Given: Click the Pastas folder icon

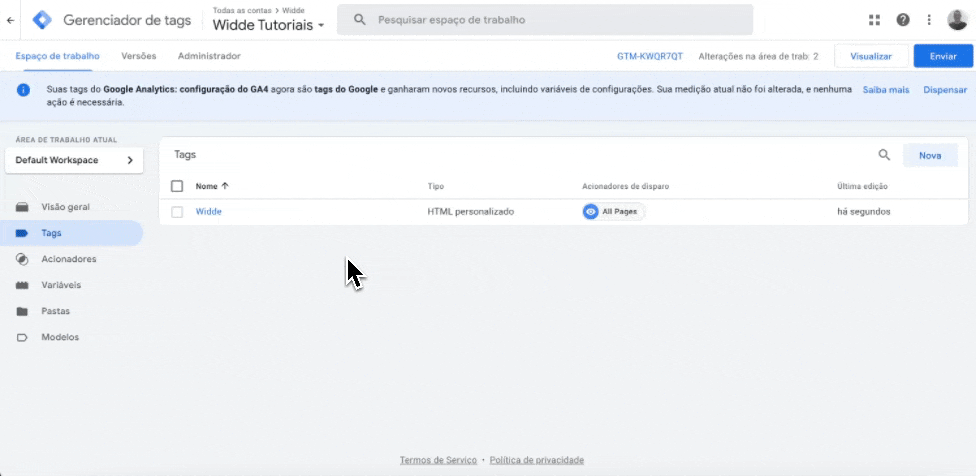Looking at the screenshot, I should tap(22, 311).
